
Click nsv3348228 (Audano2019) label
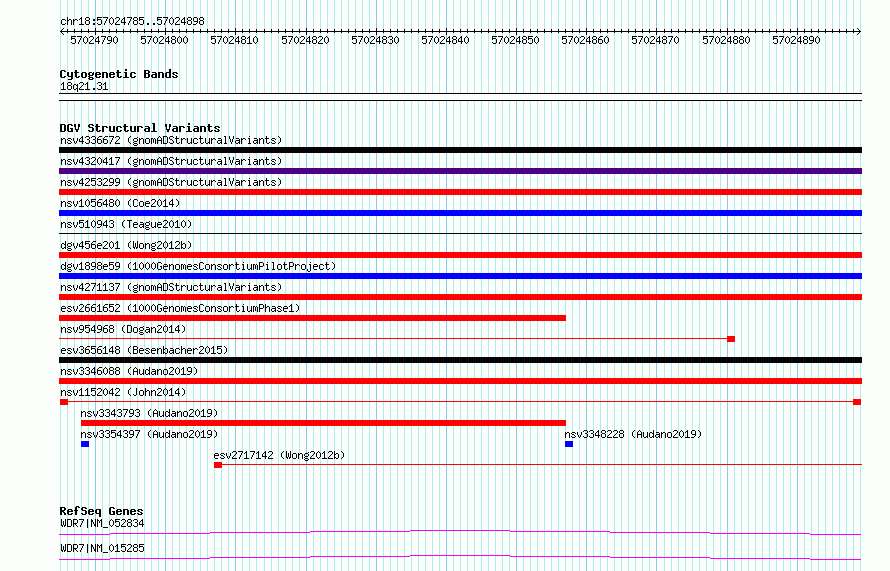point(633,434)
